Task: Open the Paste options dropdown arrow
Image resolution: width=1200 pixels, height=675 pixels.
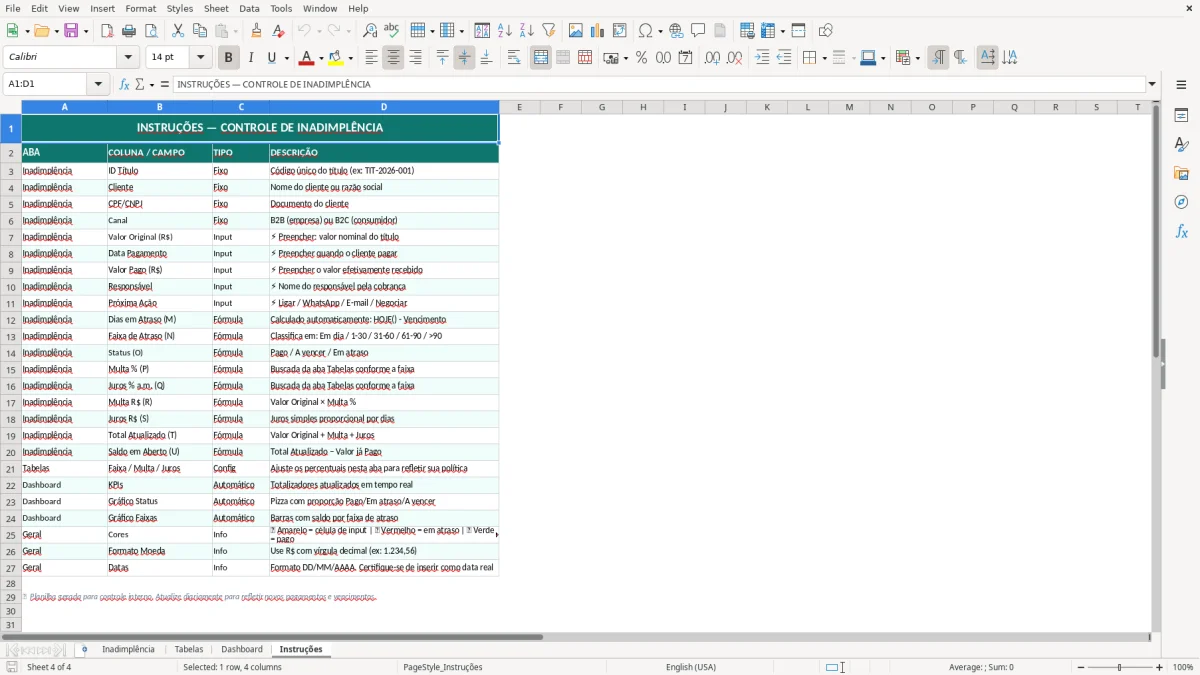Action: (234, 31)
